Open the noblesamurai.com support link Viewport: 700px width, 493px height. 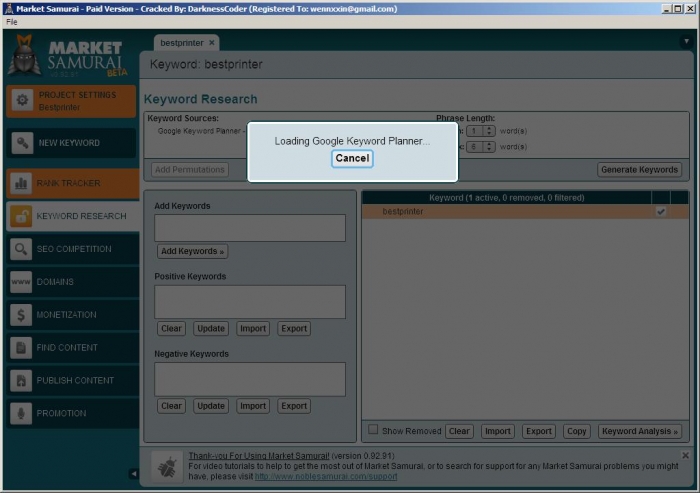326,476
